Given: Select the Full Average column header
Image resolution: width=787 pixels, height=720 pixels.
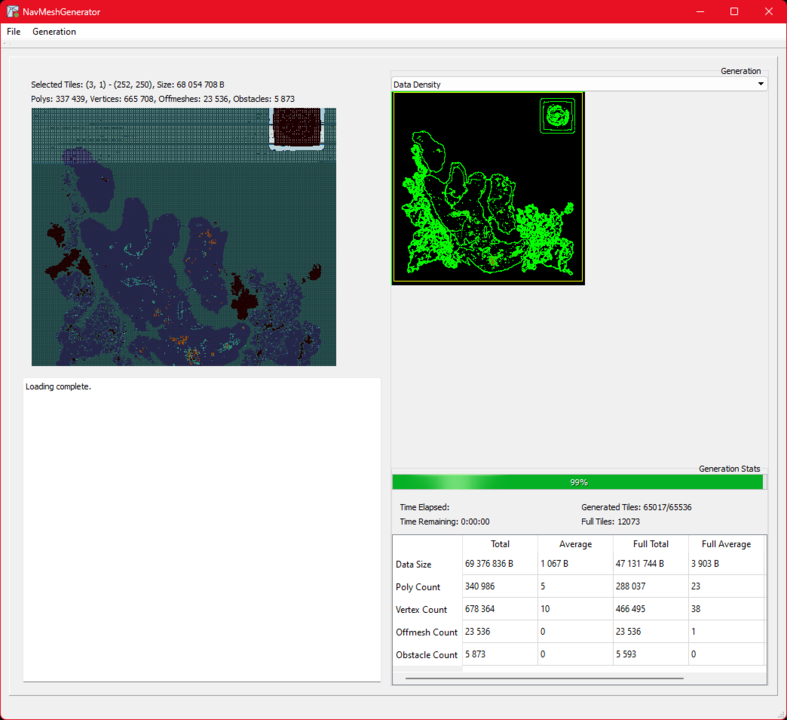Looking at the screenshot, I should pos(726,544).
